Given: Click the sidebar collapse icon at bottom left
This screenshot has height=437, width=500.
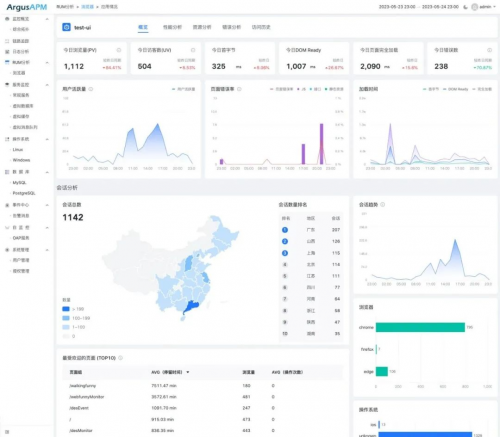Looking at the screenshot, I should coord(7,432).
